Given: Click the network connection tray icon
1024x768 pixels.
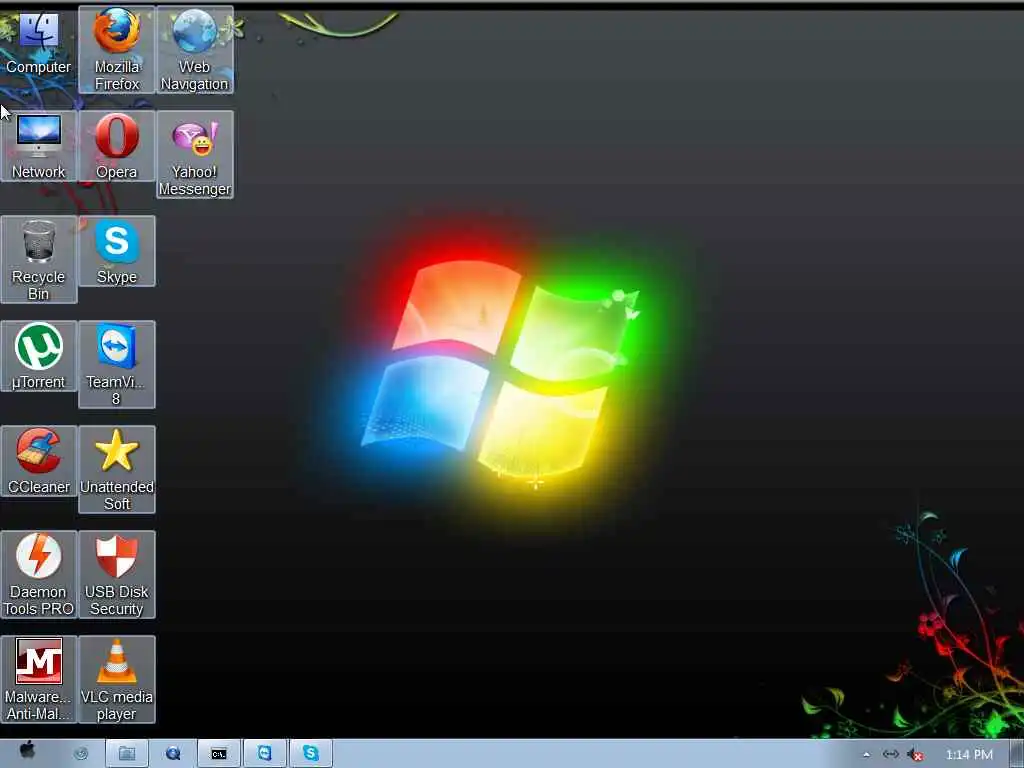Looking at the screenshot, I should [891, 755].
